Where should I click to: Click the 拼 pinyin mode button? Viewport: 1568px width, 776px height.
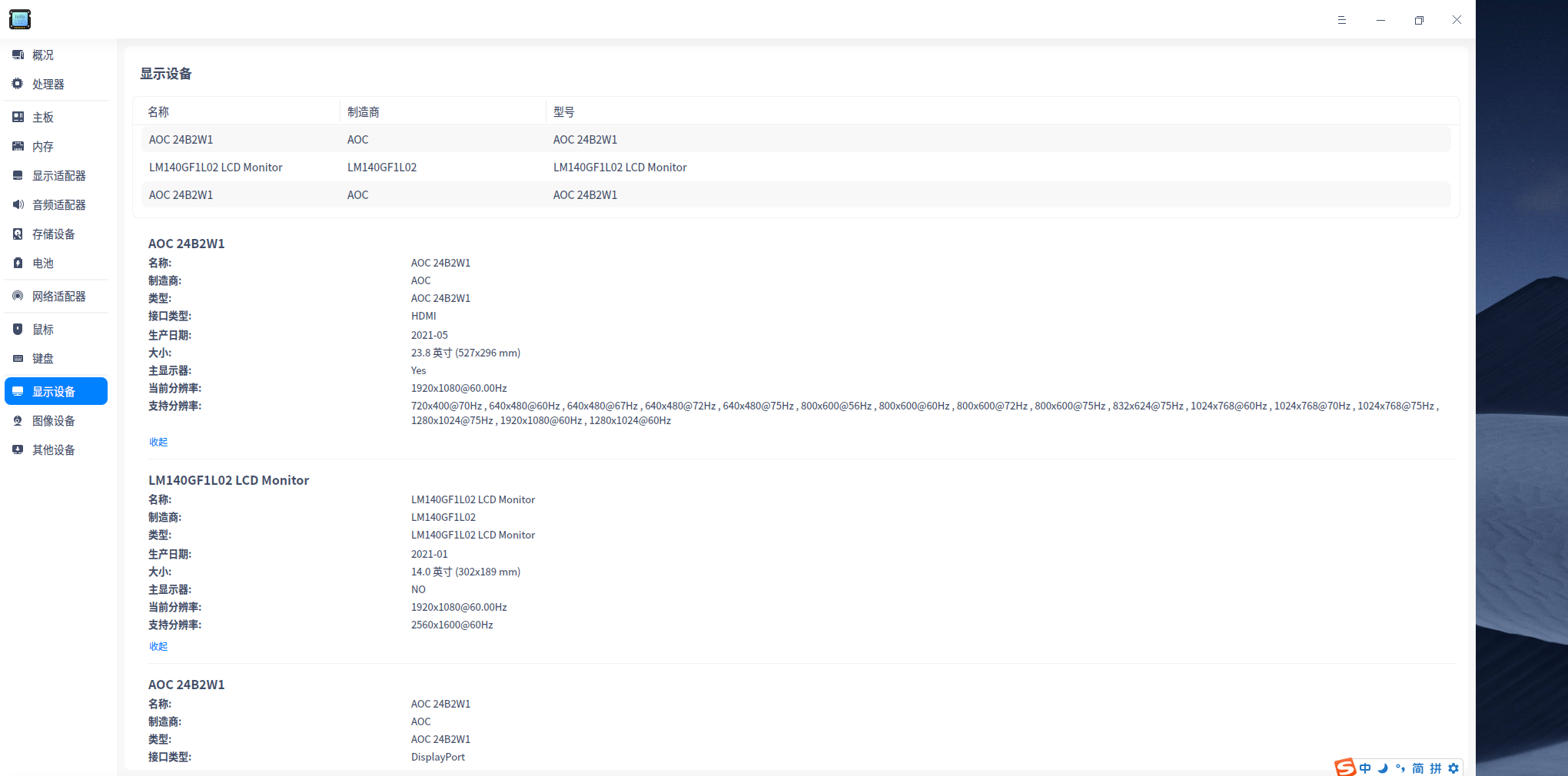1436,768
